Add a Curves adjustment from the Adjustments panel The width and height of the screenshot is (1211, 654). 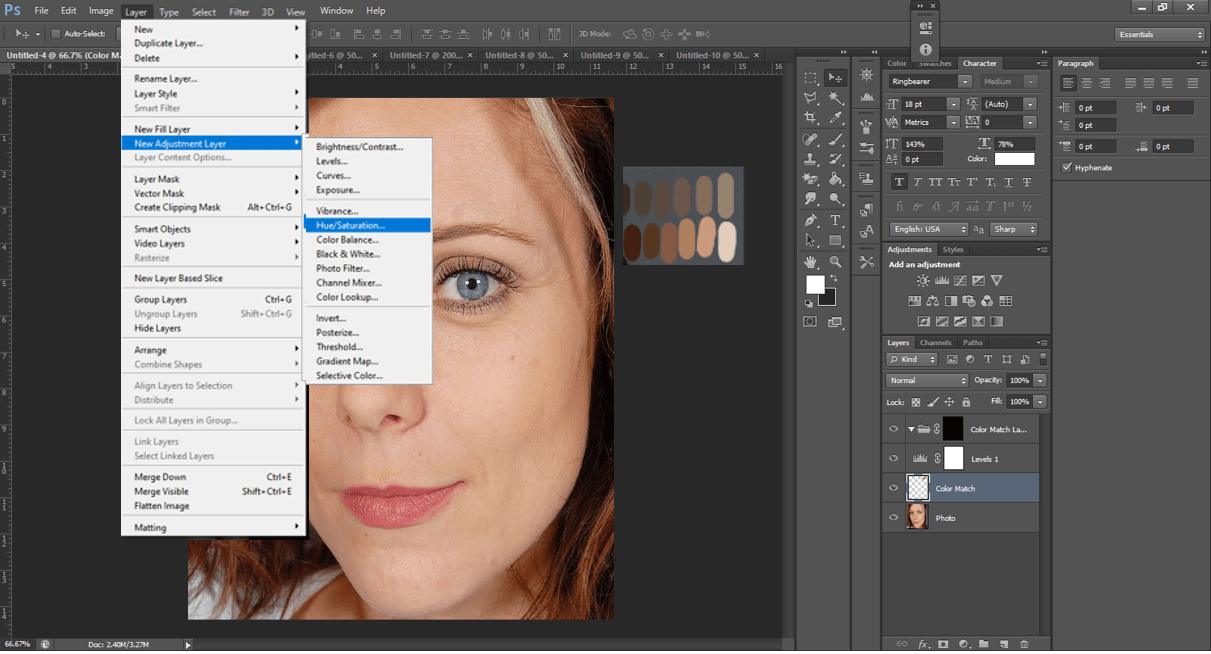[960, 281]
